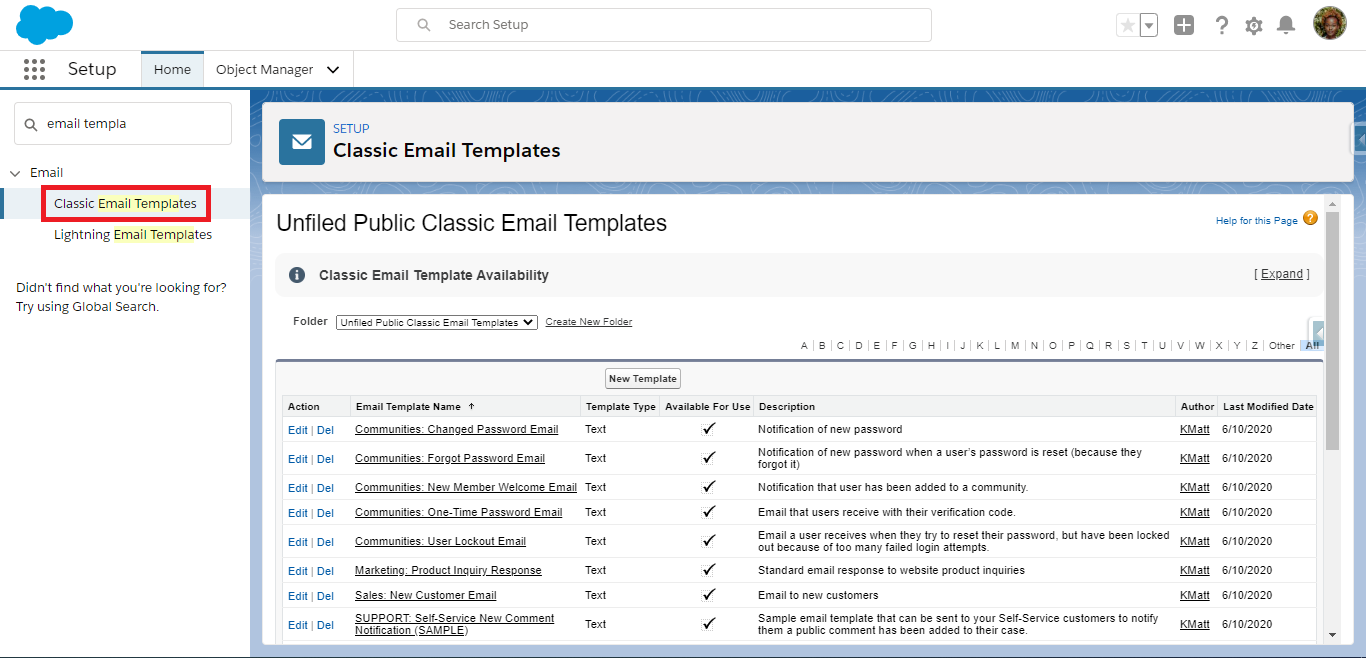Click Global Search hint text in sidebar
This screenshot has height=658, width=1366.
(x=122, y=297)
